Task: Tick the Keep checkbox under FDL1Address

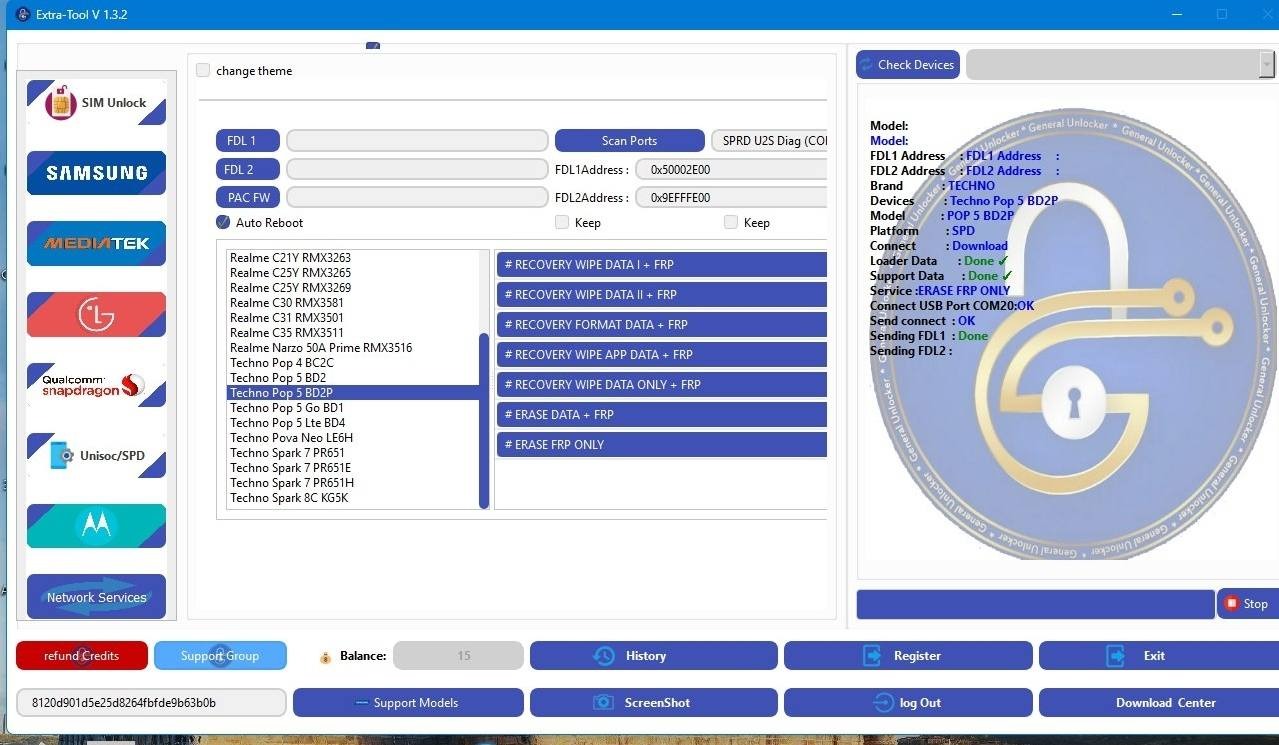Action: point(562,222)
